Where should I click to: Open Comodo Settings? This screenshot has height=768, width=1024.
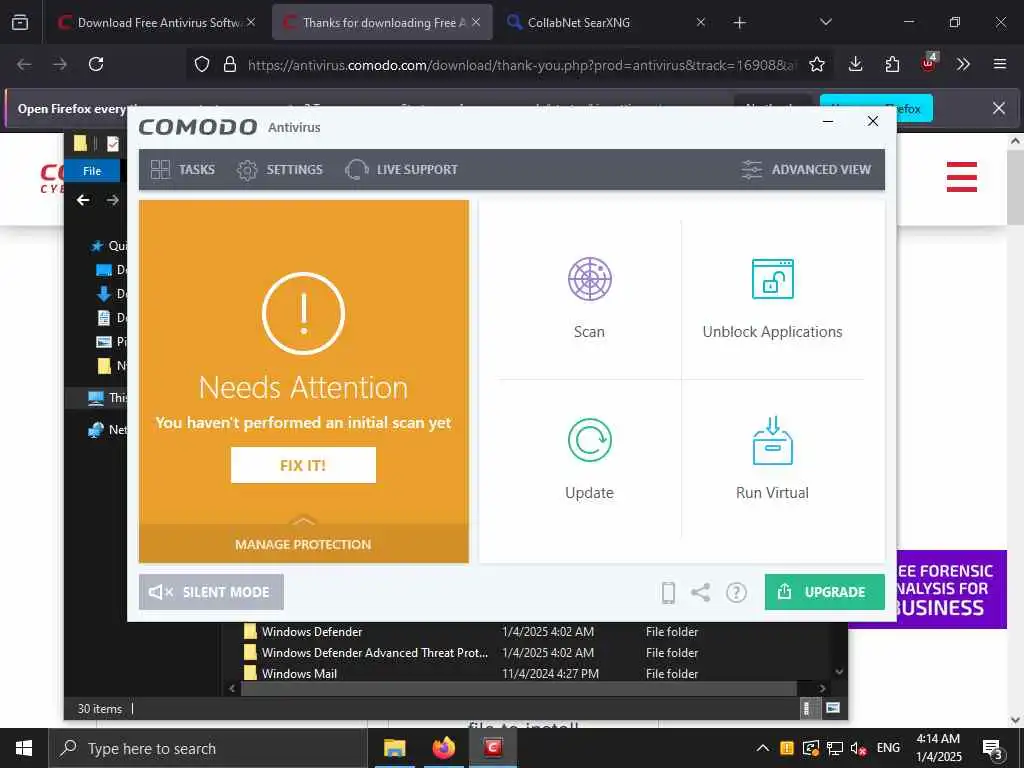[280, 170]
